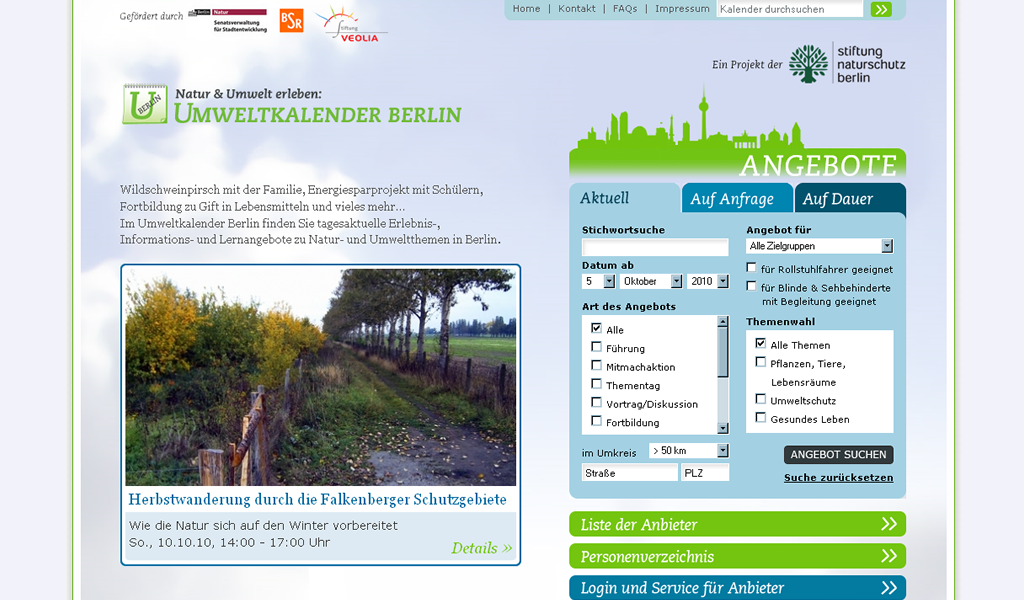Screen dimensions: 1024x600
Task: Open the Liste der Anbieter bar
Action: pyautogui.click(x=737, y=524)
